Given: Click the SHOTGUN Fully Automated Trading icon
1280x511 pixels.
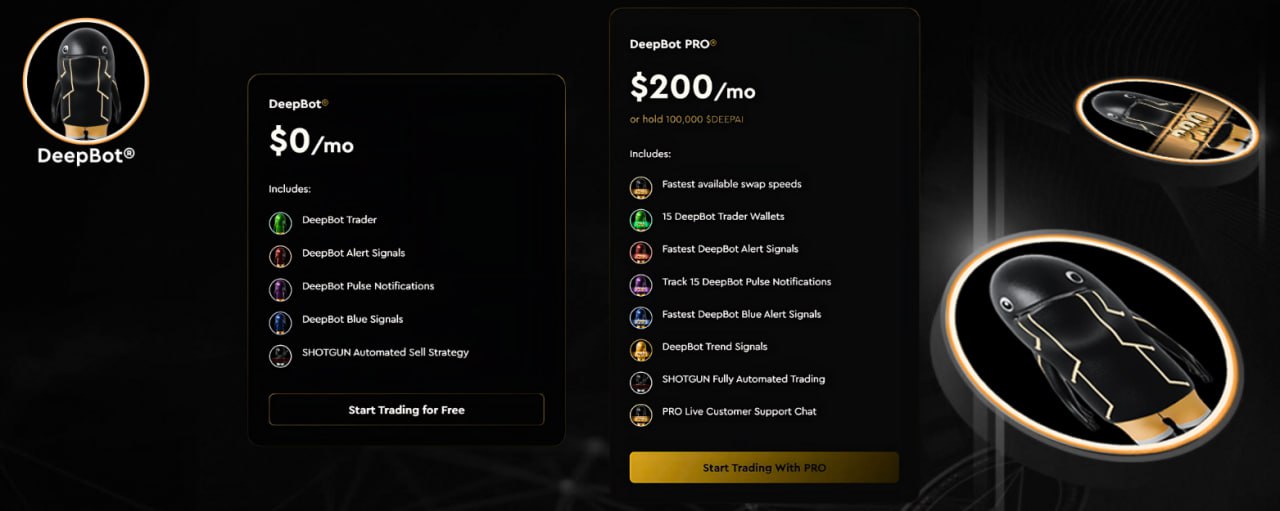Looking at the screenshot, I should tap(641, 382).
